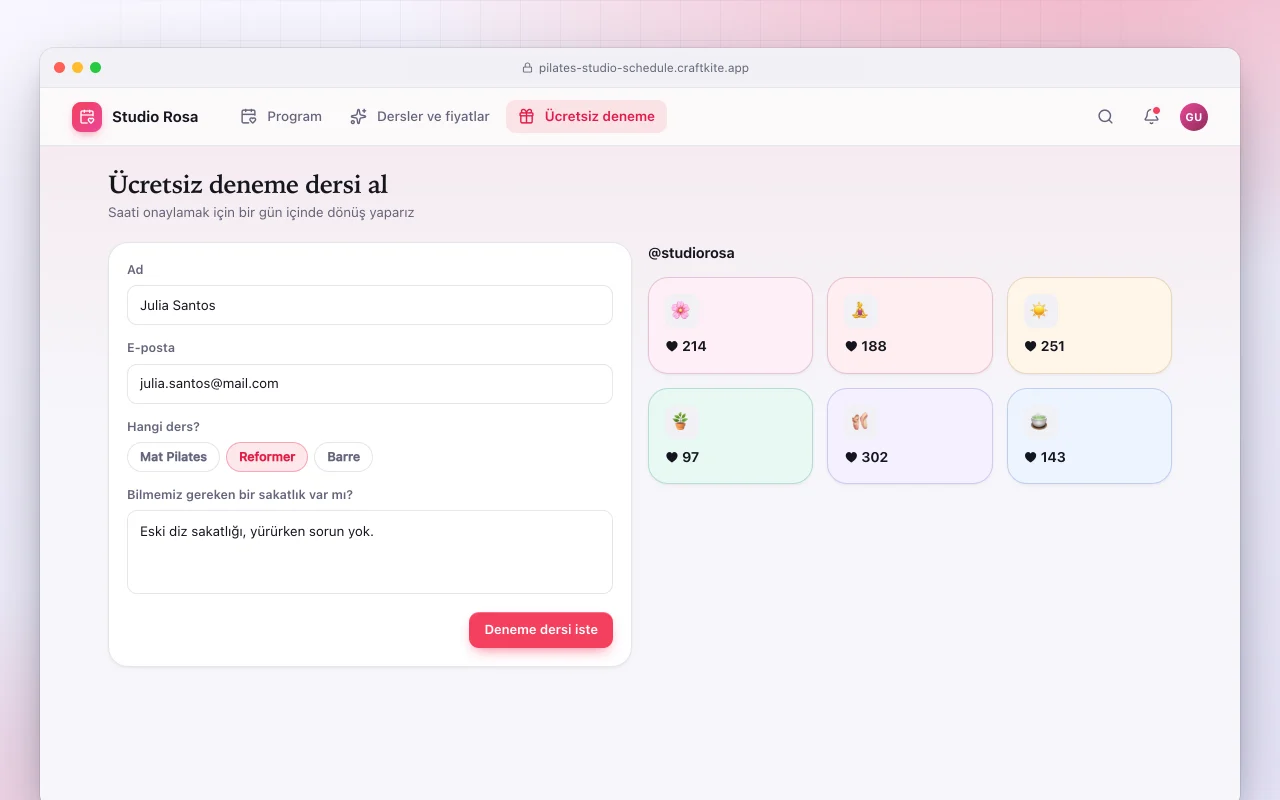The width and height of the screenshot is (1280, 800).
Task: Click the address bar URL text
Action: point(644,68)
